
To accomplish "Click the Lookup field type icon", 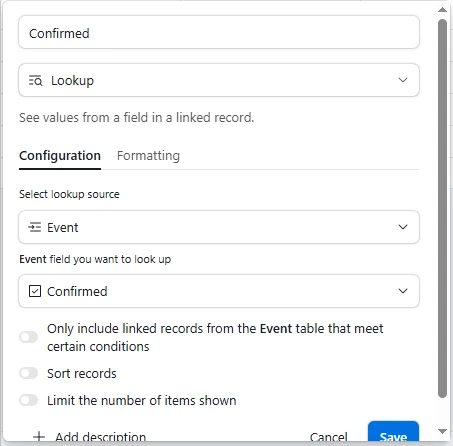I will 35,81.
